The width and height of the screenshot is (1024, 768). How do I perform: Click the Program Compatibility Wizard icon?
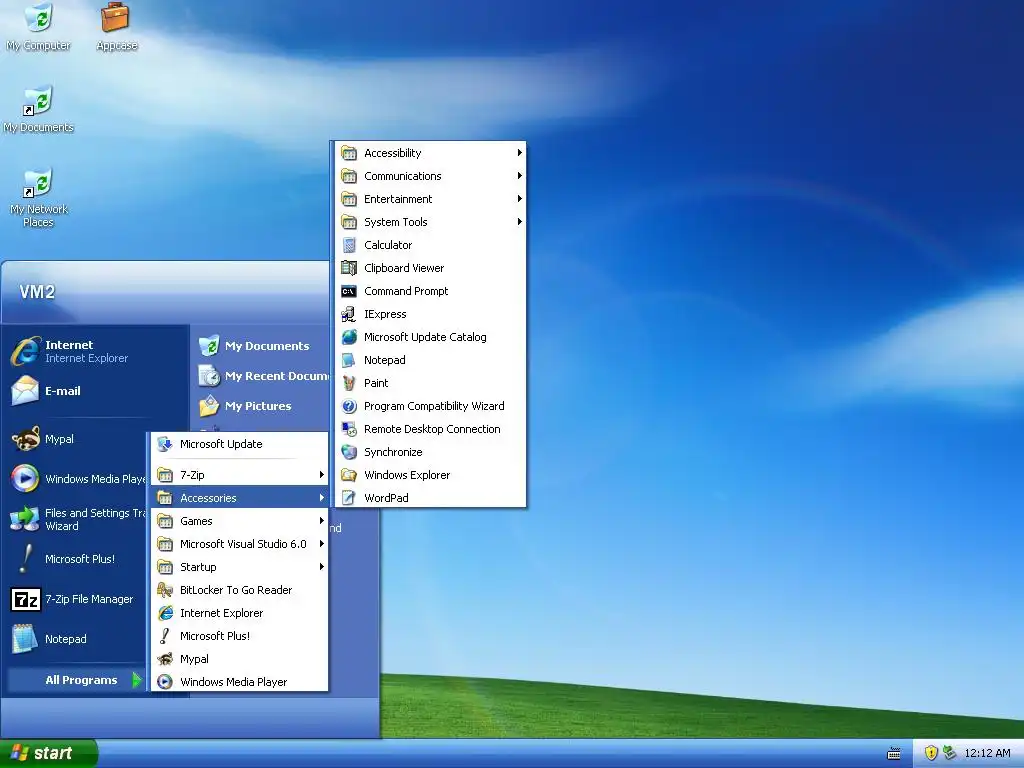pyautogui.click(x=349, y=406)
